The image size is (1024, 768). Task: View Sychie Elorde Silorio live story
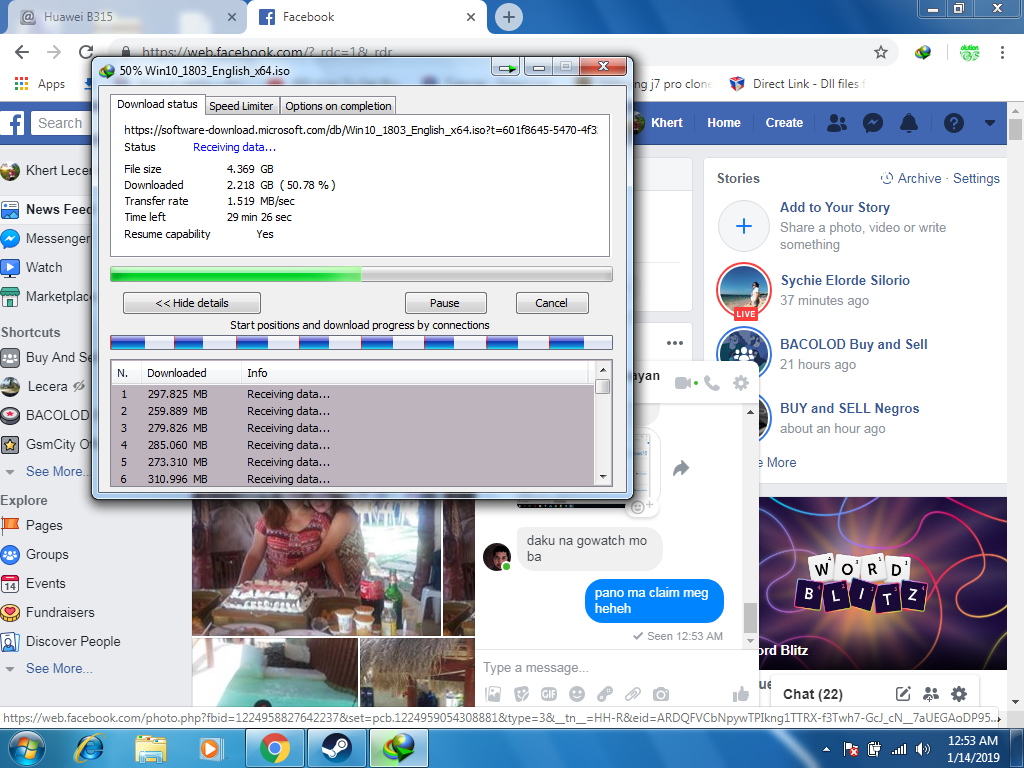744,290
